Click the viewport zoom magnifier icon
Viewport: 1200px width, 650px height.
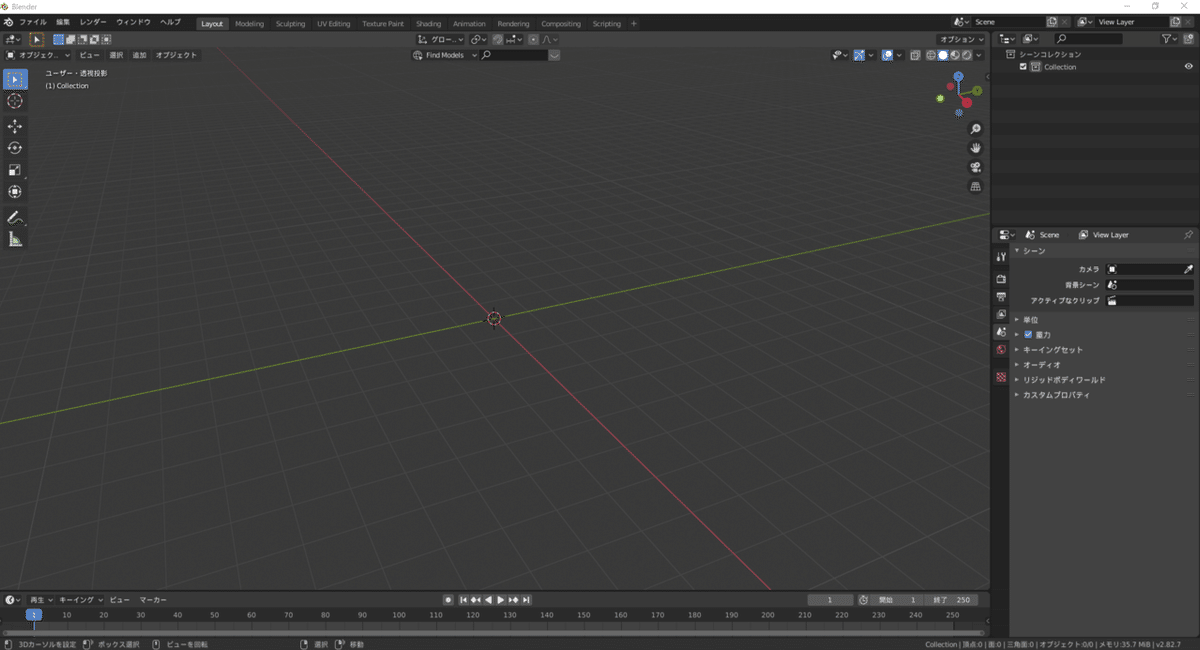(x=976, y=129)
